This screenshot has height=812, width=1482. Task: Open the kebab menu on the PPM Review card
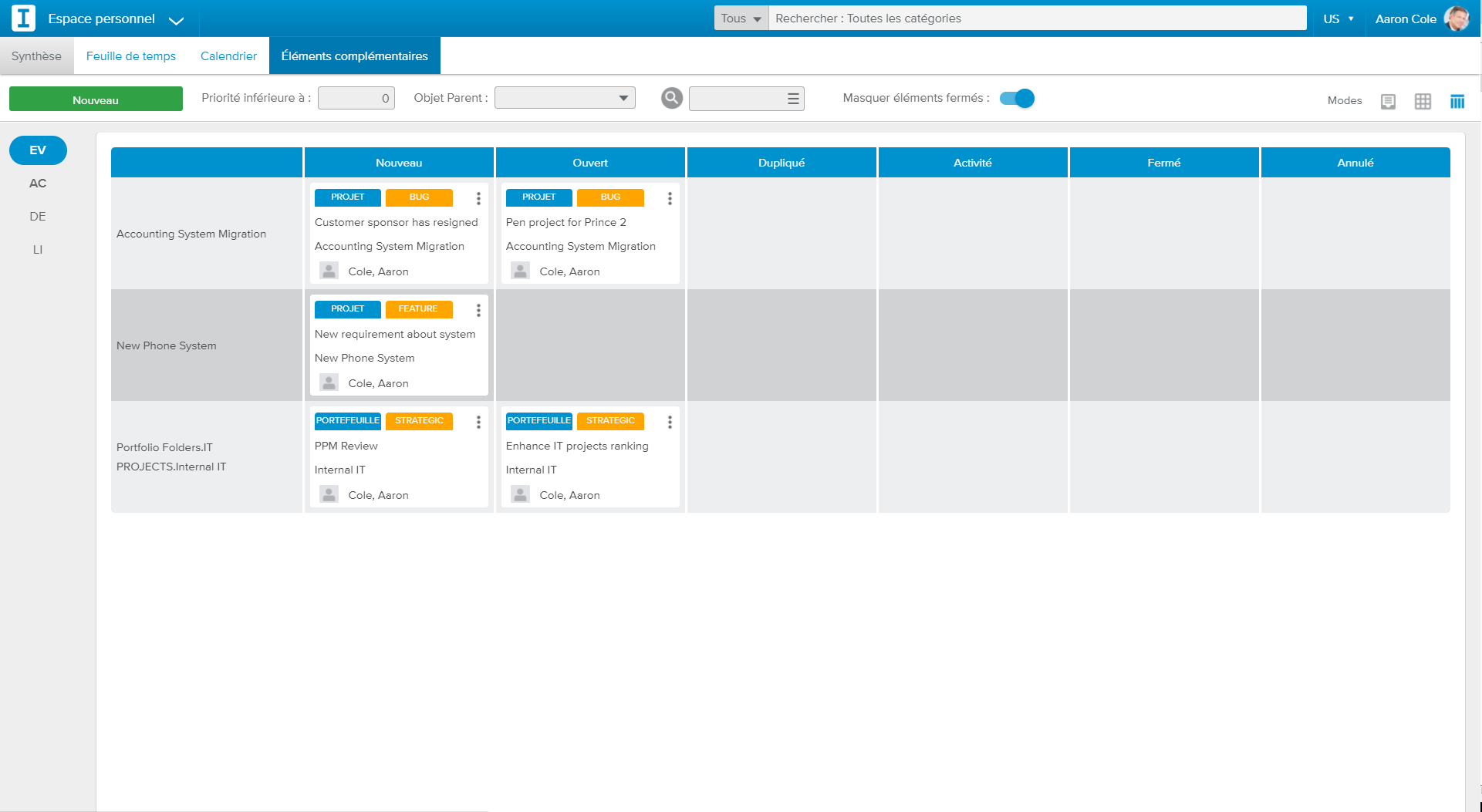click(478, 423)
